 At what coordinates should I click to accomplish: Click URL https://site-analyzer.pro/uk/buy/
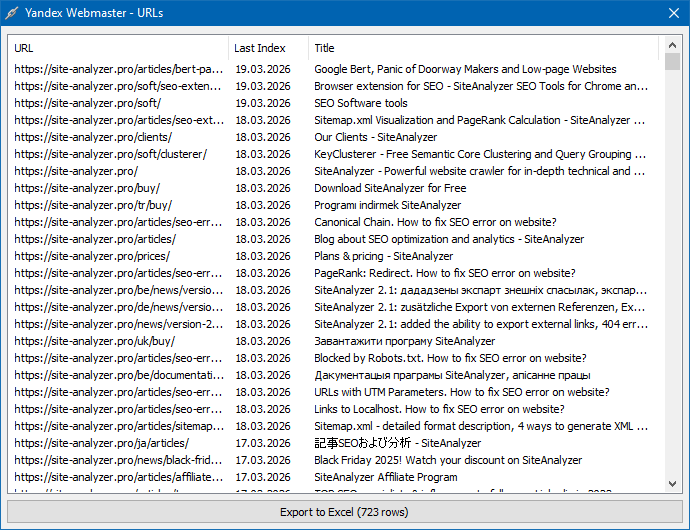point(95,341)
